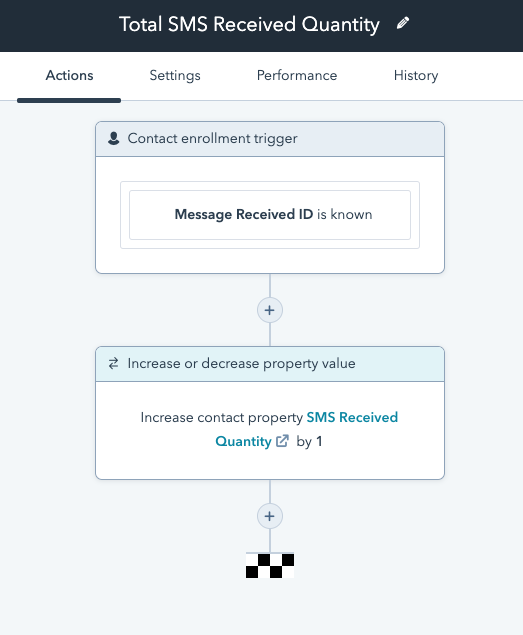The image size is (523, 635).
Task: Open the Increase or decrease property value header
Action: (270, 364)
